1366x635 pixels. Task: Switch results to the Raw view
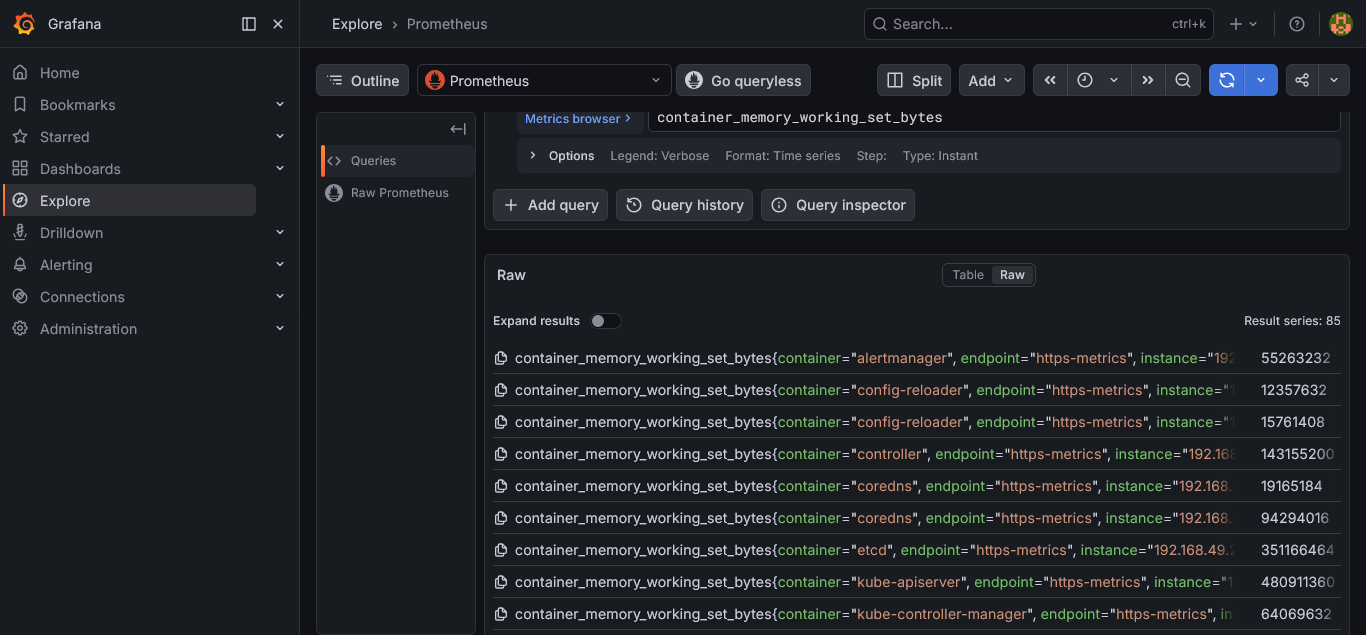[x=1013, y=275]
